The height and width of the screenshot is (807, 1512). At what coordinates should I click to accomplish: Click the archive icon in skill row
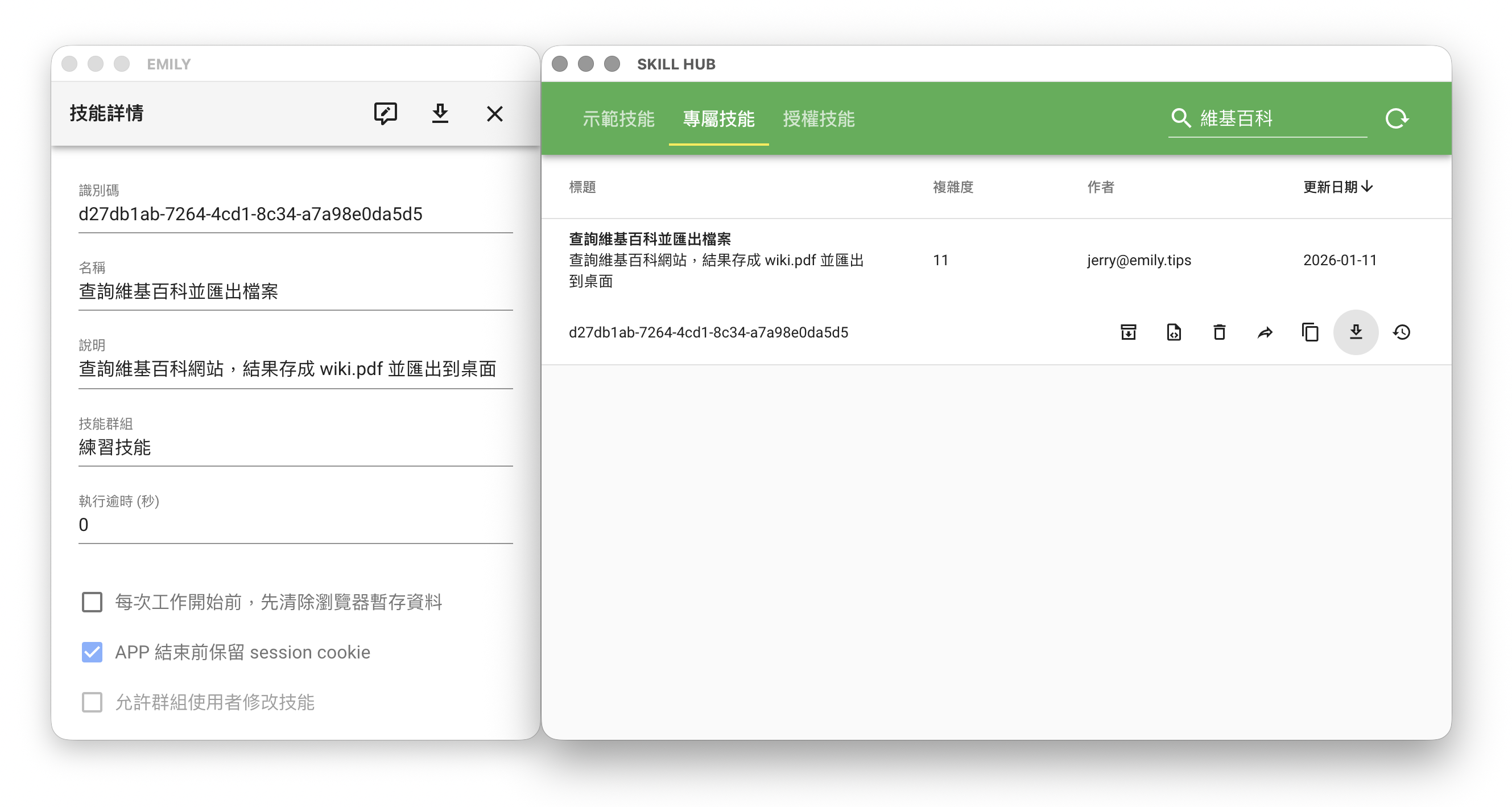[x=1127, y=332]
